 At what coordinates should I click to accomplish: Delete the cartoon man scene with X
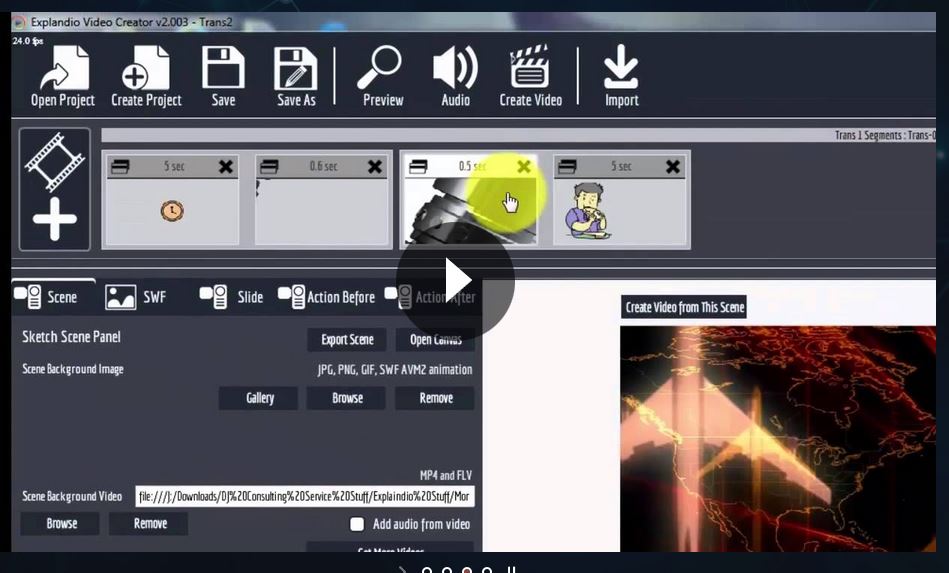click(673, 166)
